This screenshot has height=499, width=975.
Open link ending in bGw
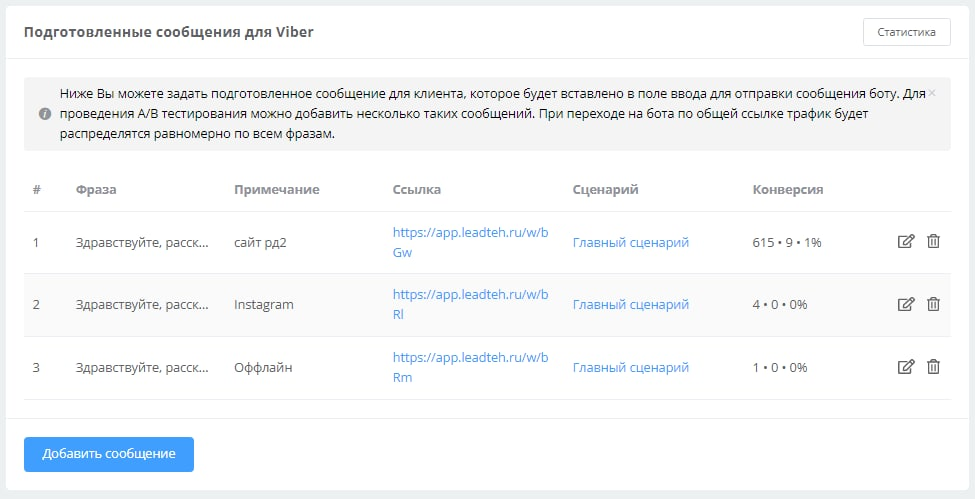point(470,242)
